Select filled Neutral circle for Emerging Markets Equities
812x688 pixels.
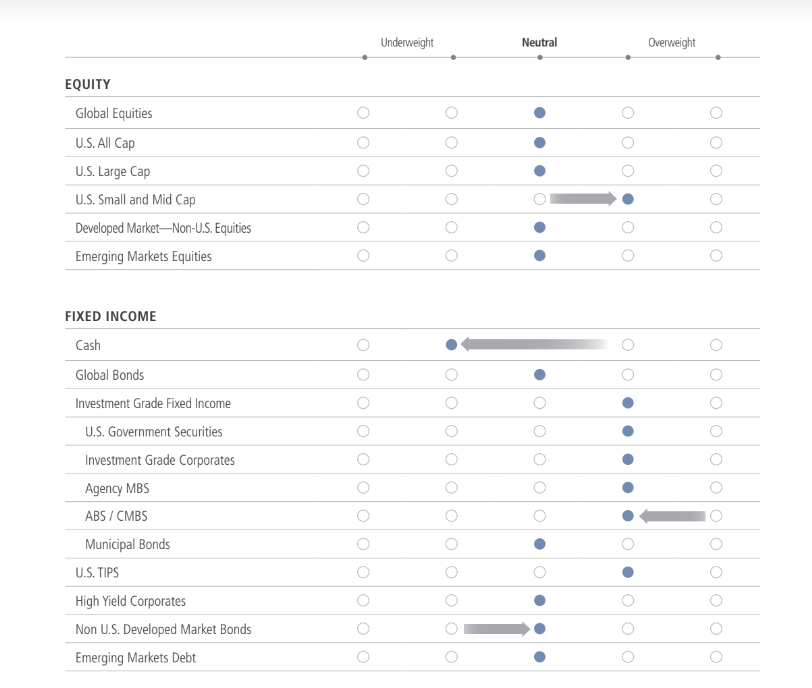(540, 255)
